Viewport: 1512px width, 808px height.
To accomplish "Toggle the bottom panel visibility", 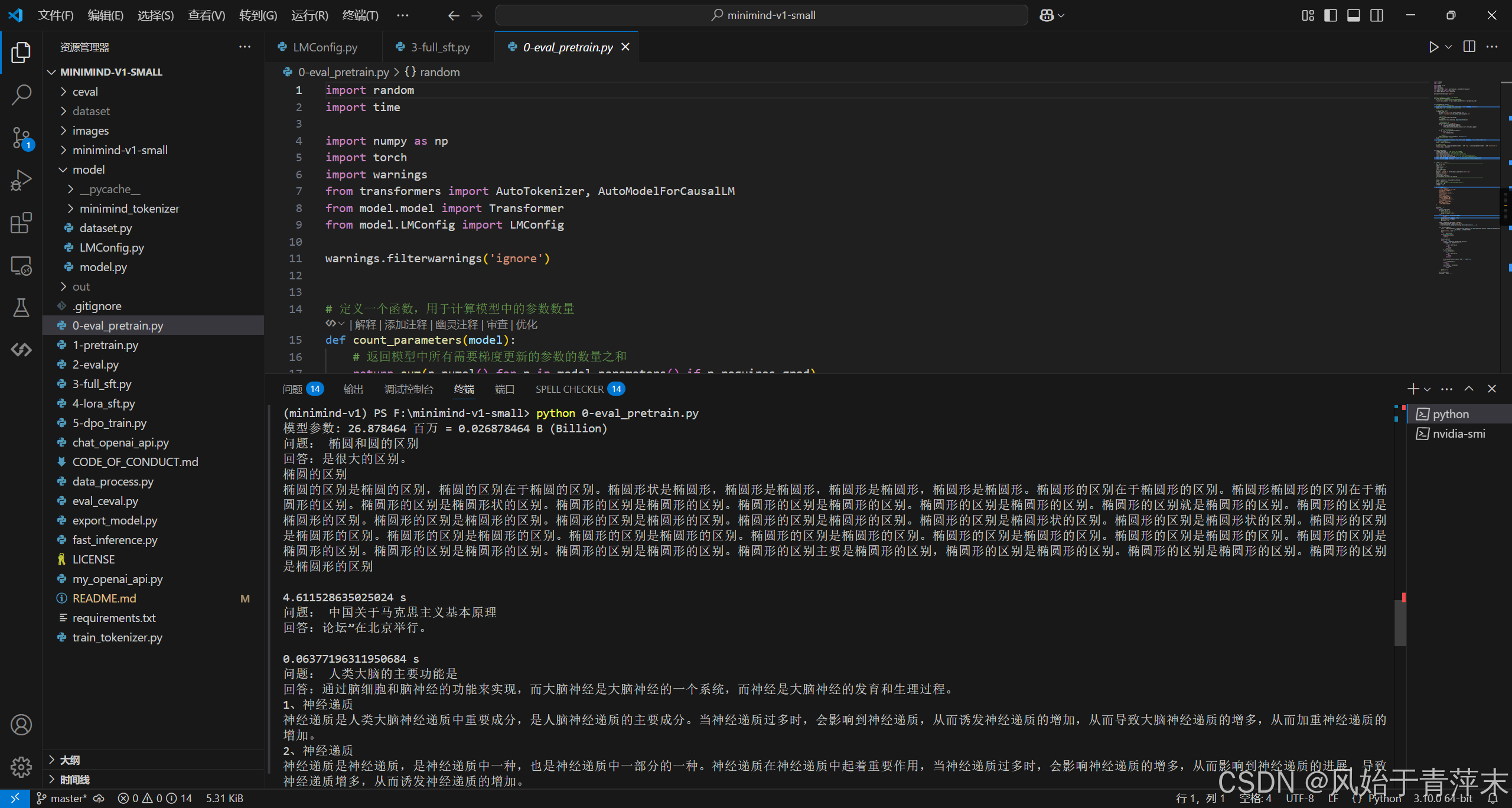I will 1354,15.
